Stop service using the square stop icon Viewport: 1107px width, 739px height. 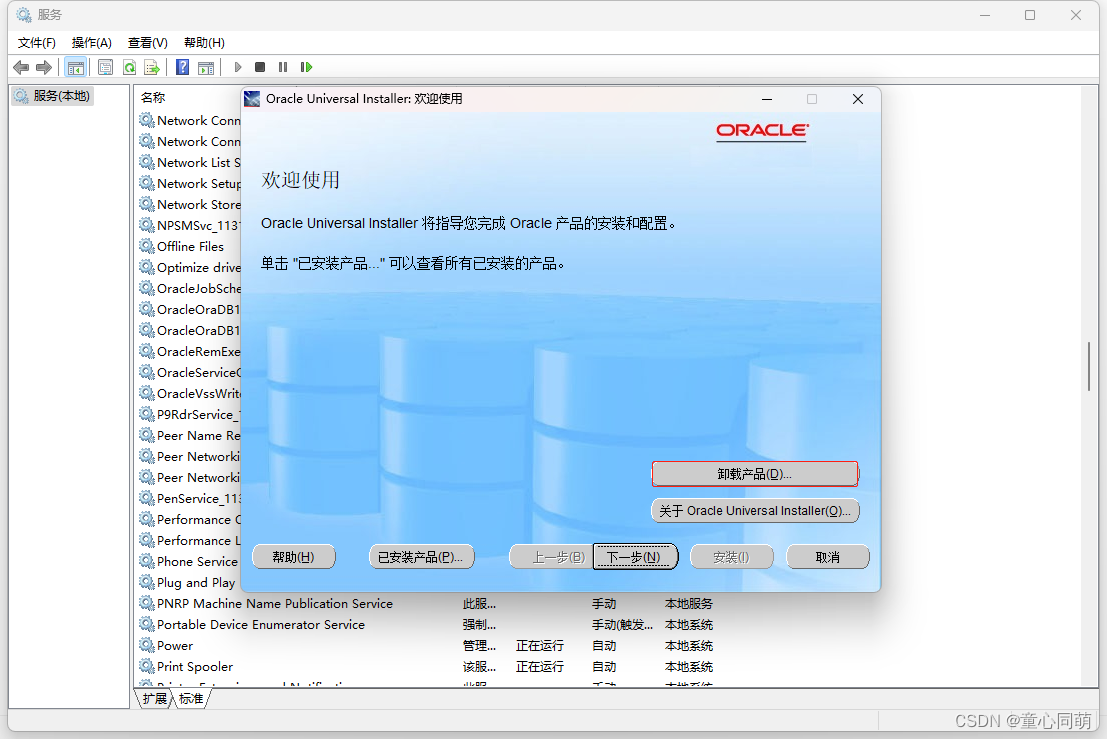click(x=260, y=67)
